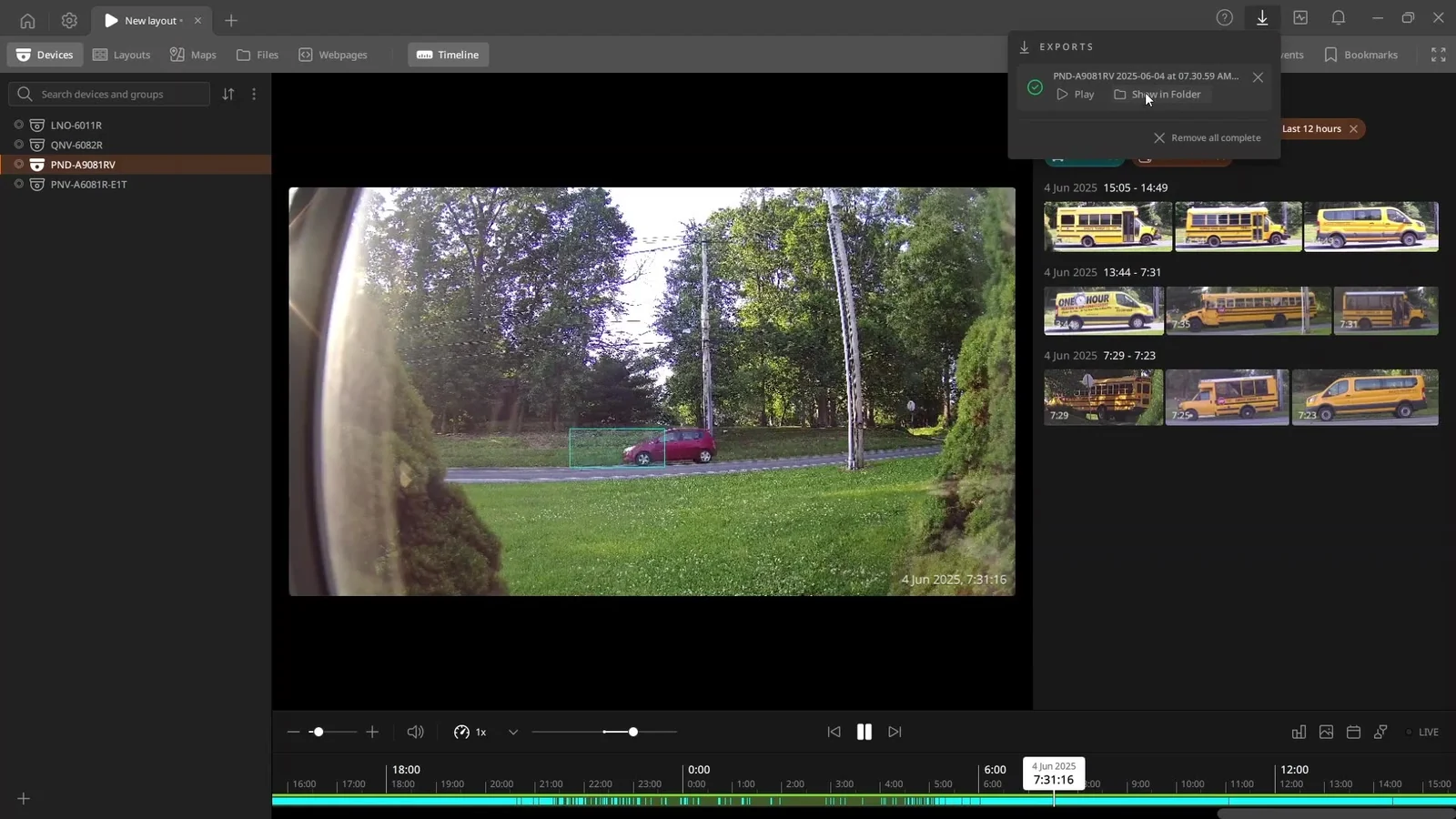Jump to previous chunk button
Image resolution: width=1456 pixels, height=819 pixels.
tap(834, 732)
